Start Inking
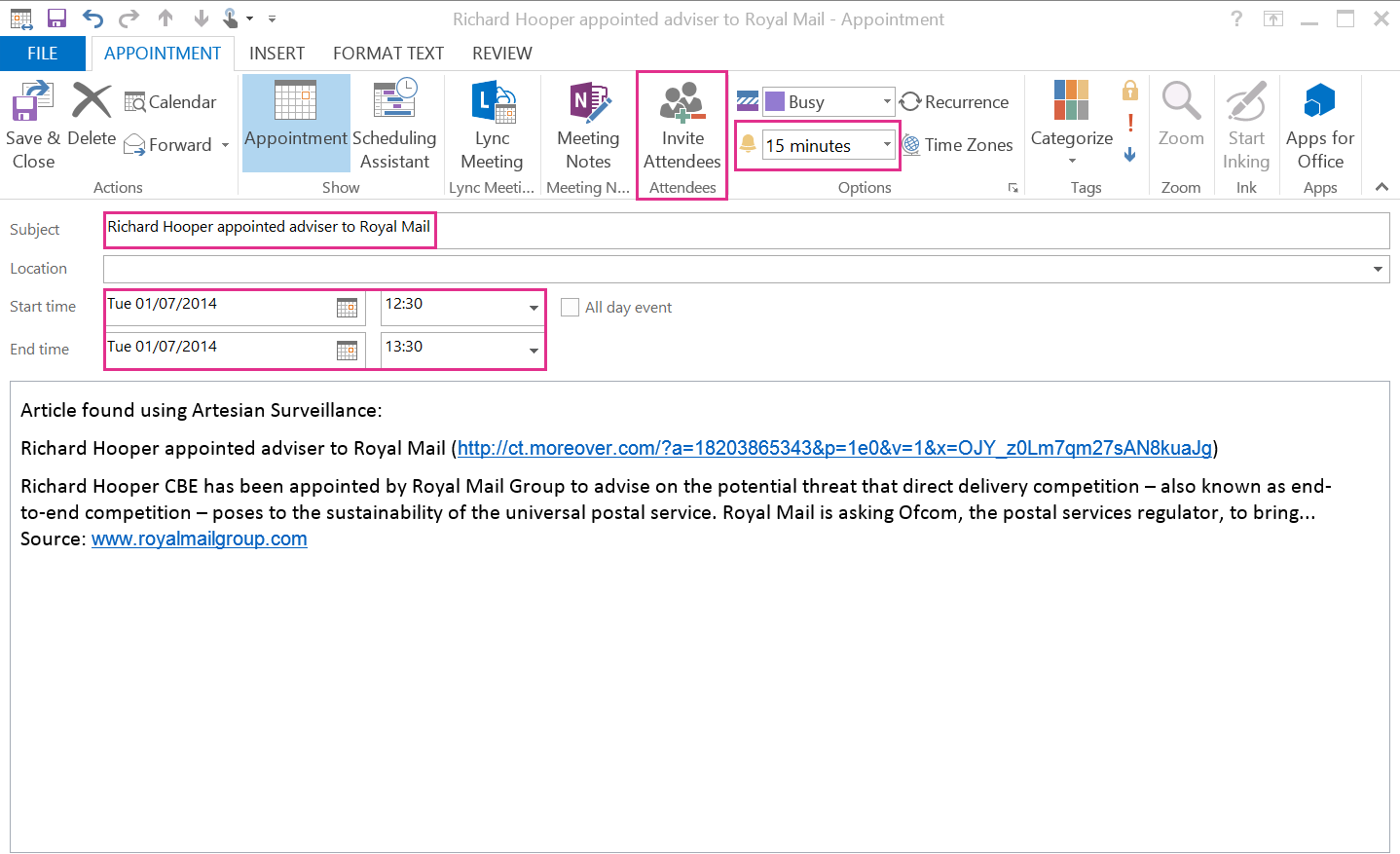 [1246, 124]
